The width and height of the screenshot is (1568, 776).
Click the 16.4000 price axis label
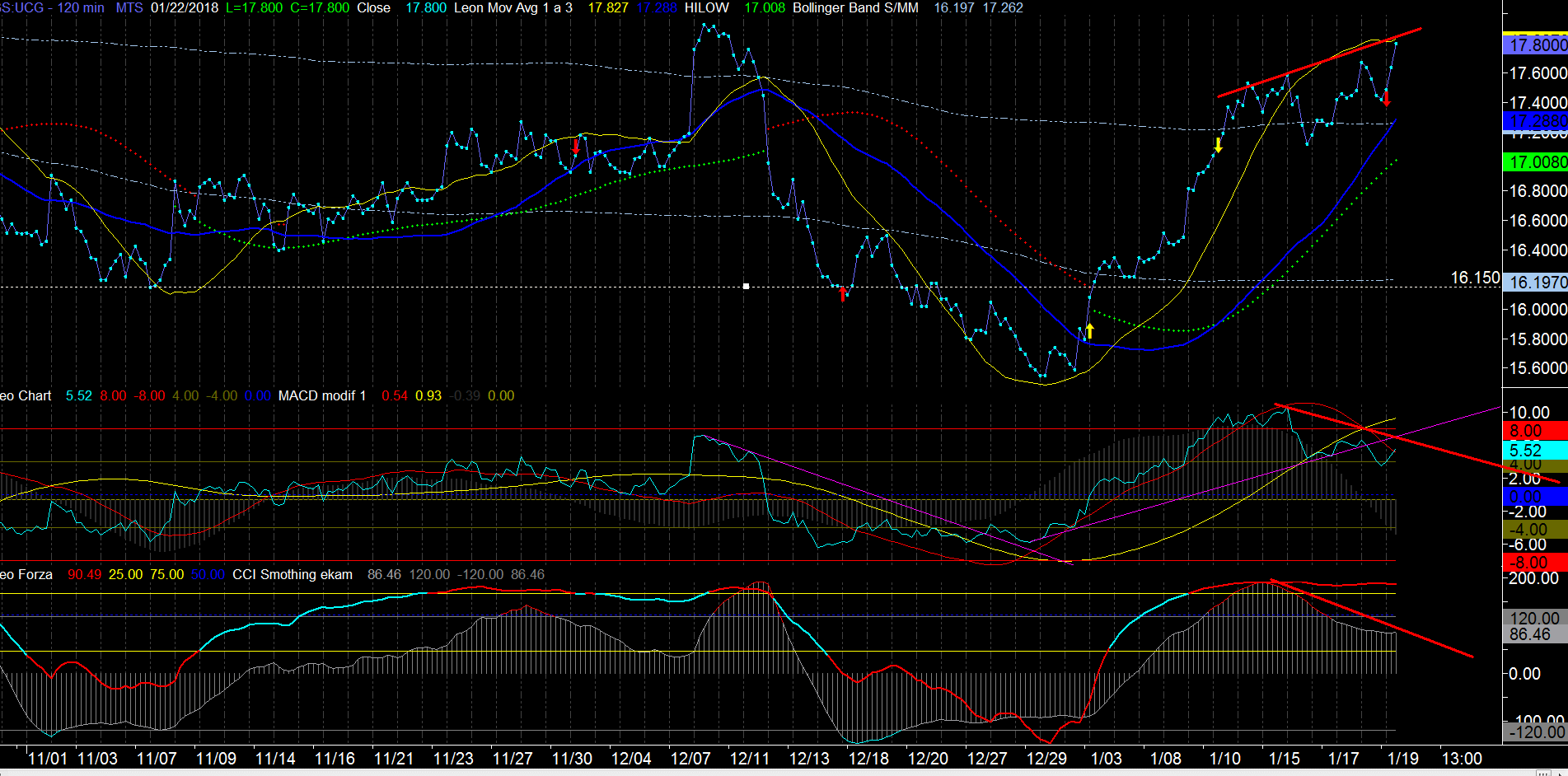1537,250
